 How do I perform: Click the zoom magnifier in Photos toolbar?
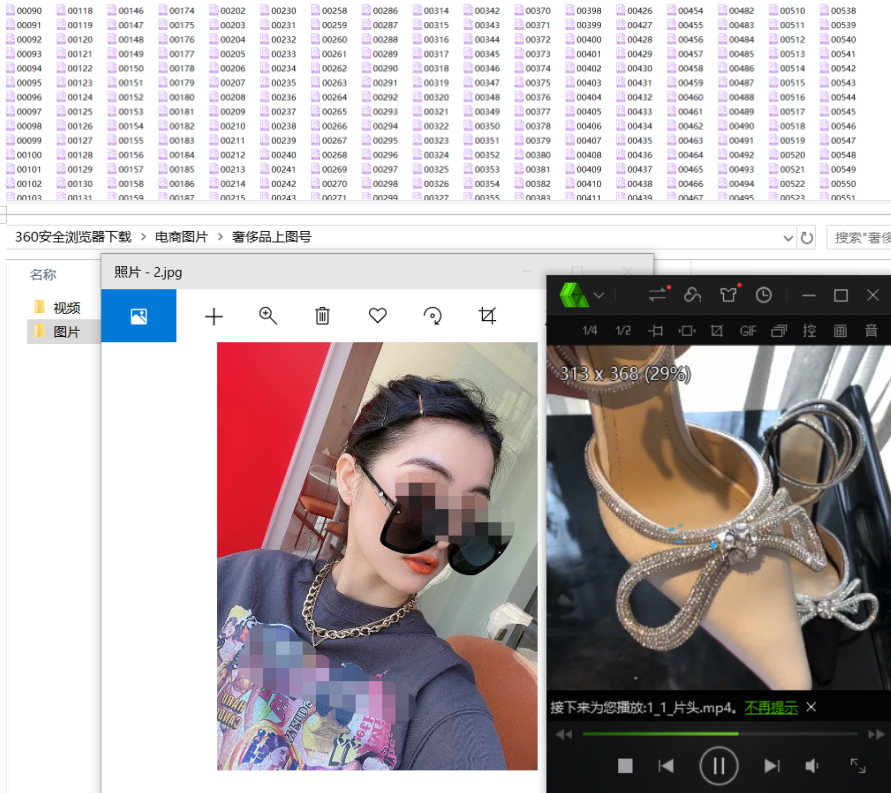268,315
